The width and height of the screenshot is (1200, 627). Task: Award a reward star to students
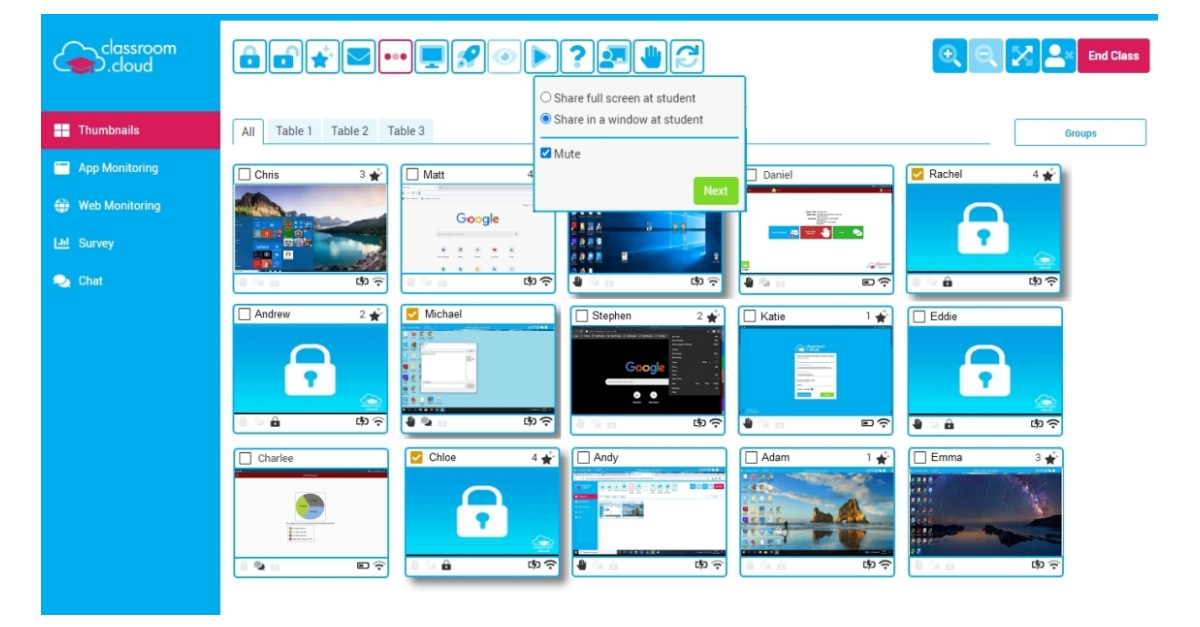[x=321, y=55]
